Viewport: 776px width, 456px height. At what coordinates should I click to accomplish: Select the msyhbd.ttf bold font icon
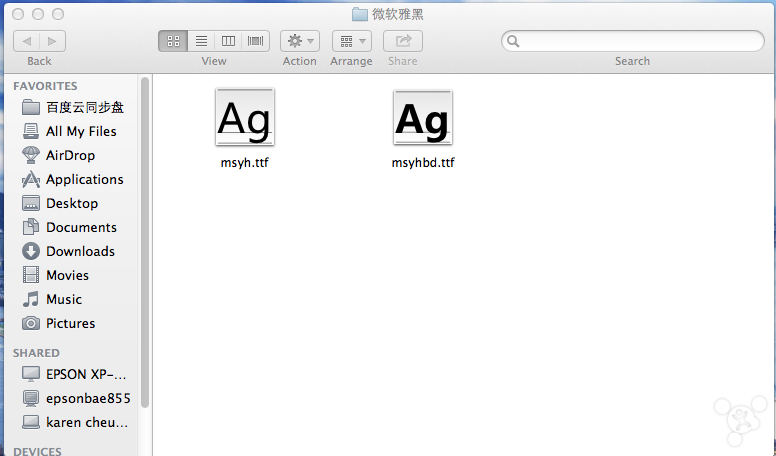point(423,117)
